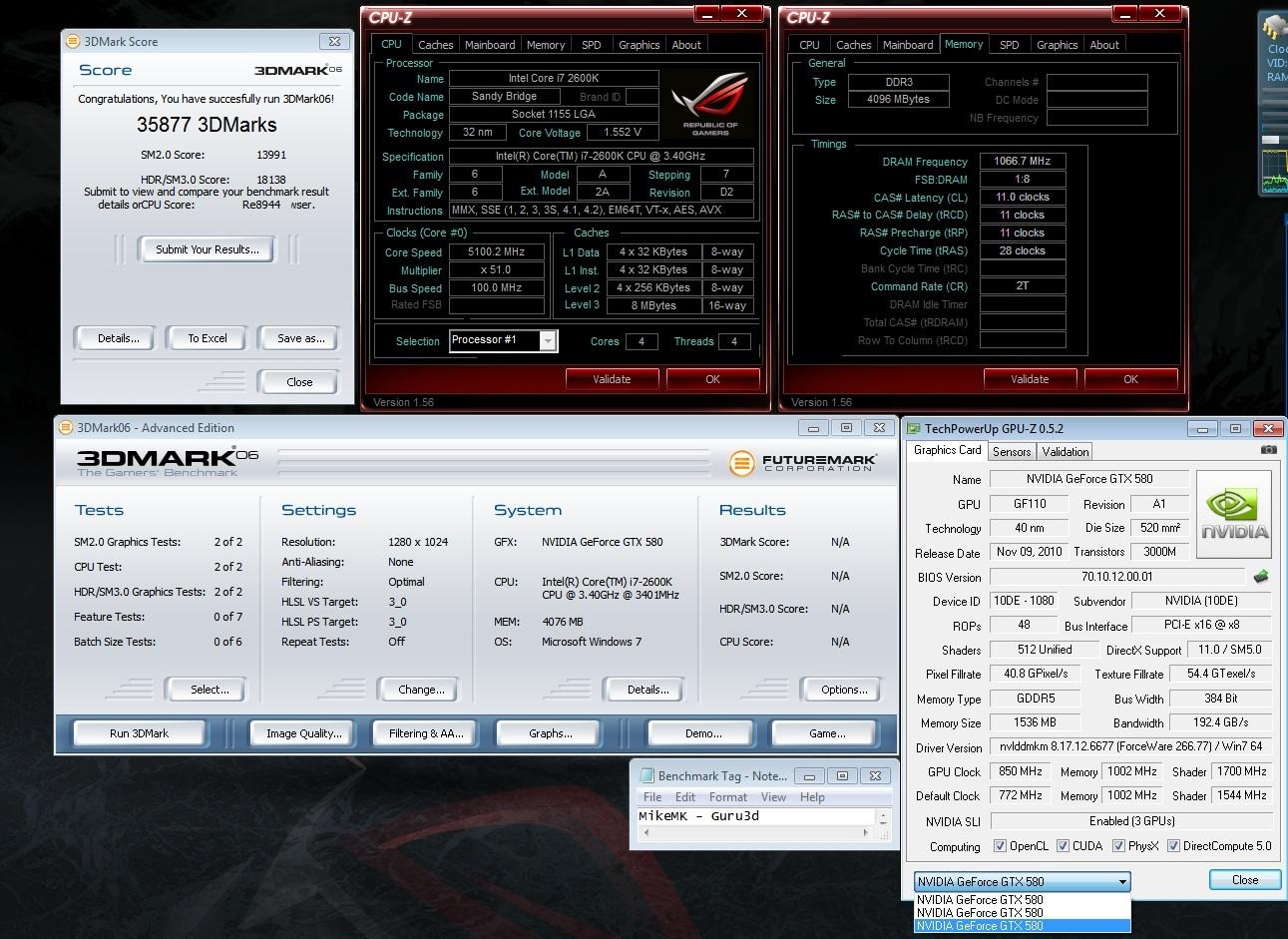Viewport: 1288px width, 939px height.
Task: Click the Demo button
Action: [x=703, y=733]
